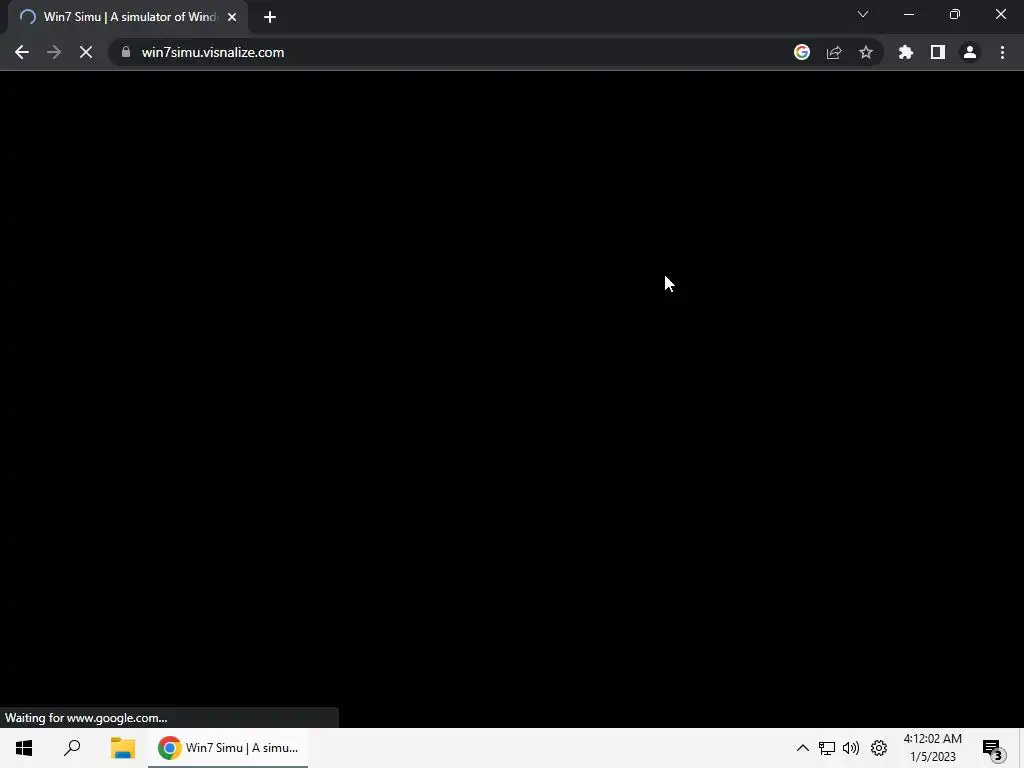Toggle the Chrome side panel
Viewport: 1024px width, 768px height.
938,52
